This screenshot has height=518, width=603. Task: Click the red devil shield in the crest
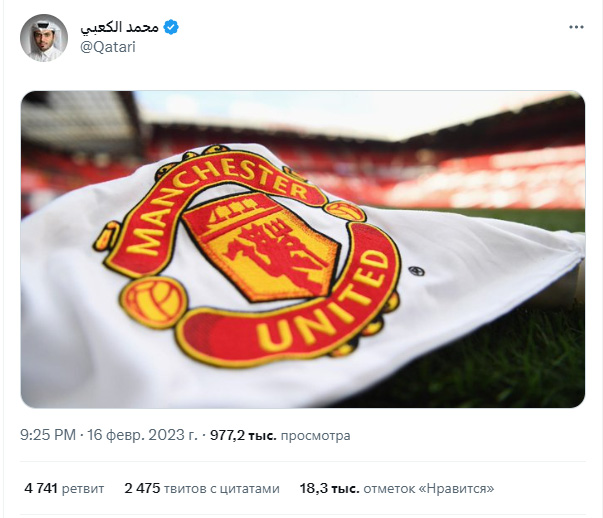pyautogui.click(x=262, y=246)
